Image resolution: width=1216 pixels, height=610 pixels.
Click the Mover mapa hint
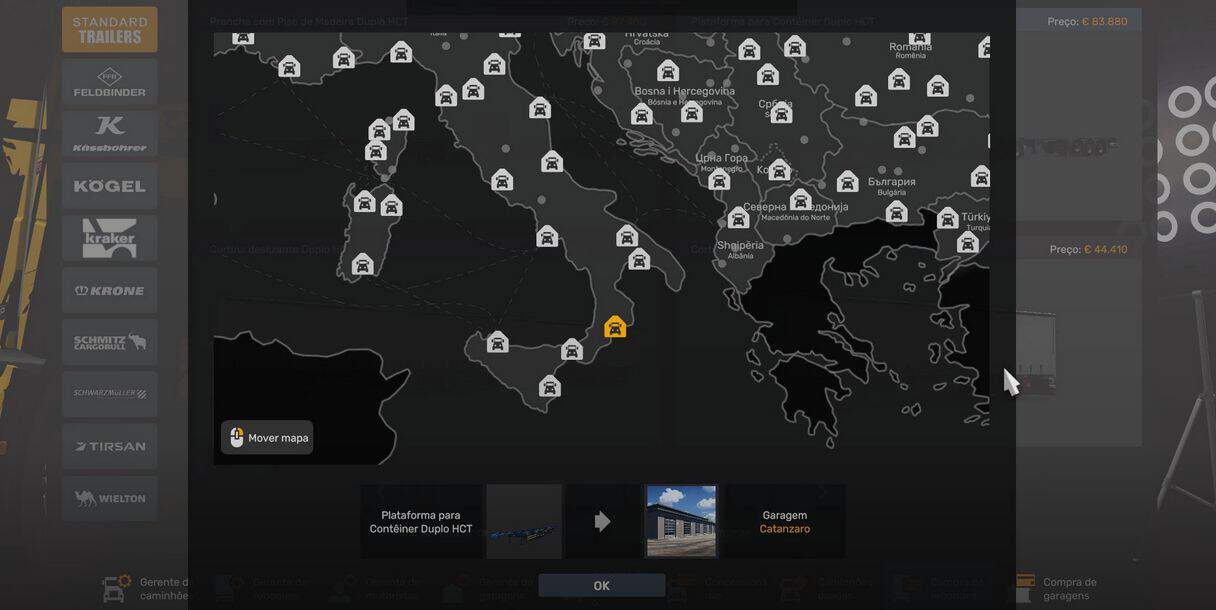pos(267,438)
